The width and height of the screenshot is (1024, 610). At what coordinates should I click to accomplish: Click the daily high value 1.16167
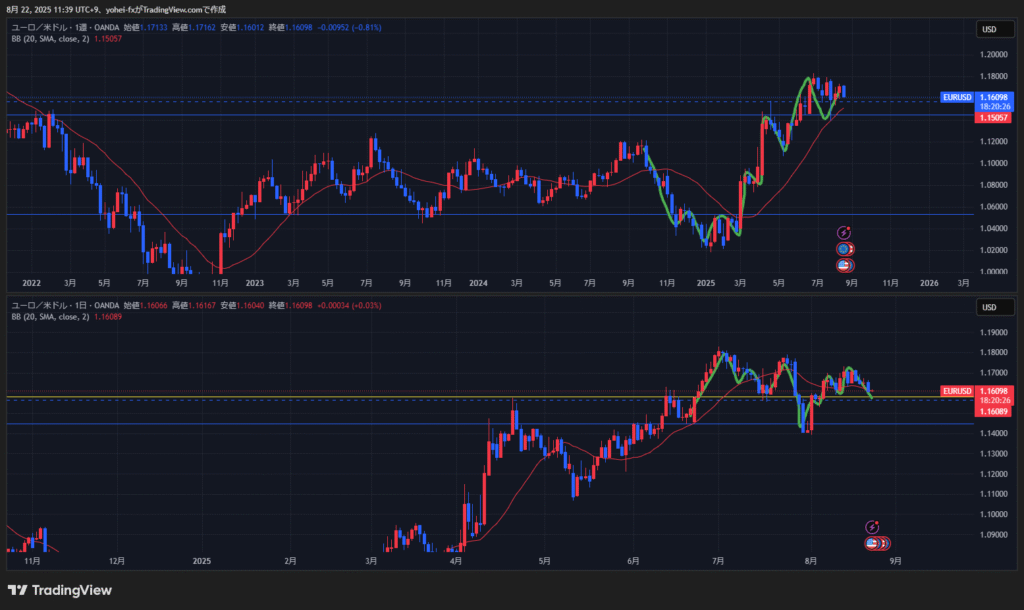pyautogui.click(x=202, y=306)
